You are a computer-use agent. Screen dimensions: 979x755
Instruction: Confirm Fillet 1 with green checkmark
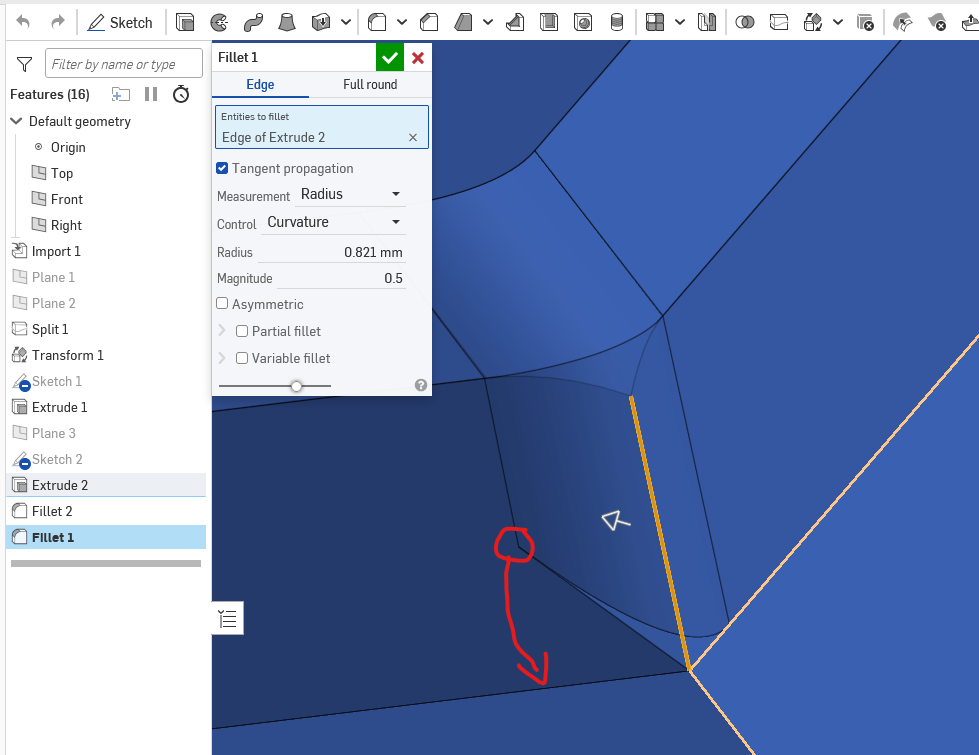click(x=390, y=58)
